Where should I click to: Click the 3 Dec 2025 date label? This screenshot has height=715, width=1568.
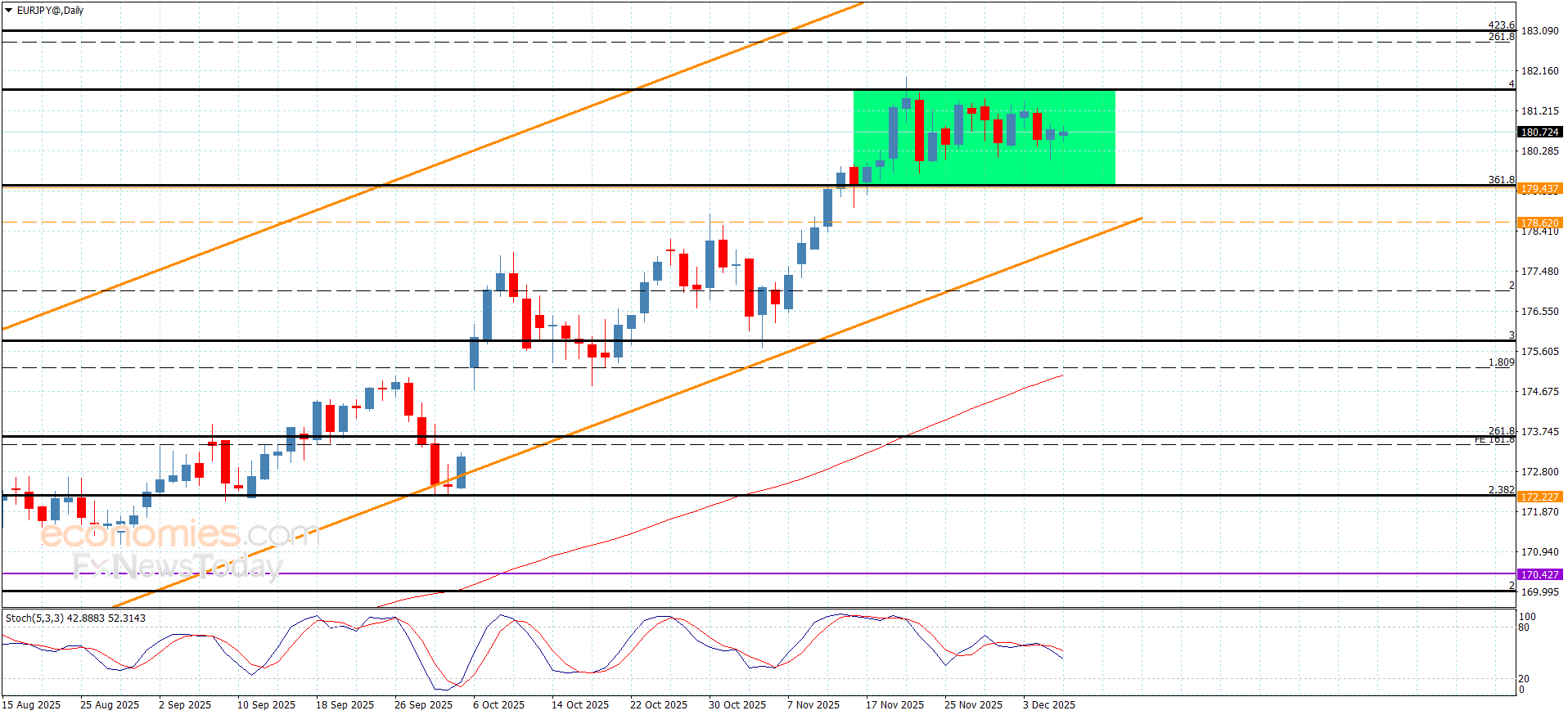(x=1049, y=705)
